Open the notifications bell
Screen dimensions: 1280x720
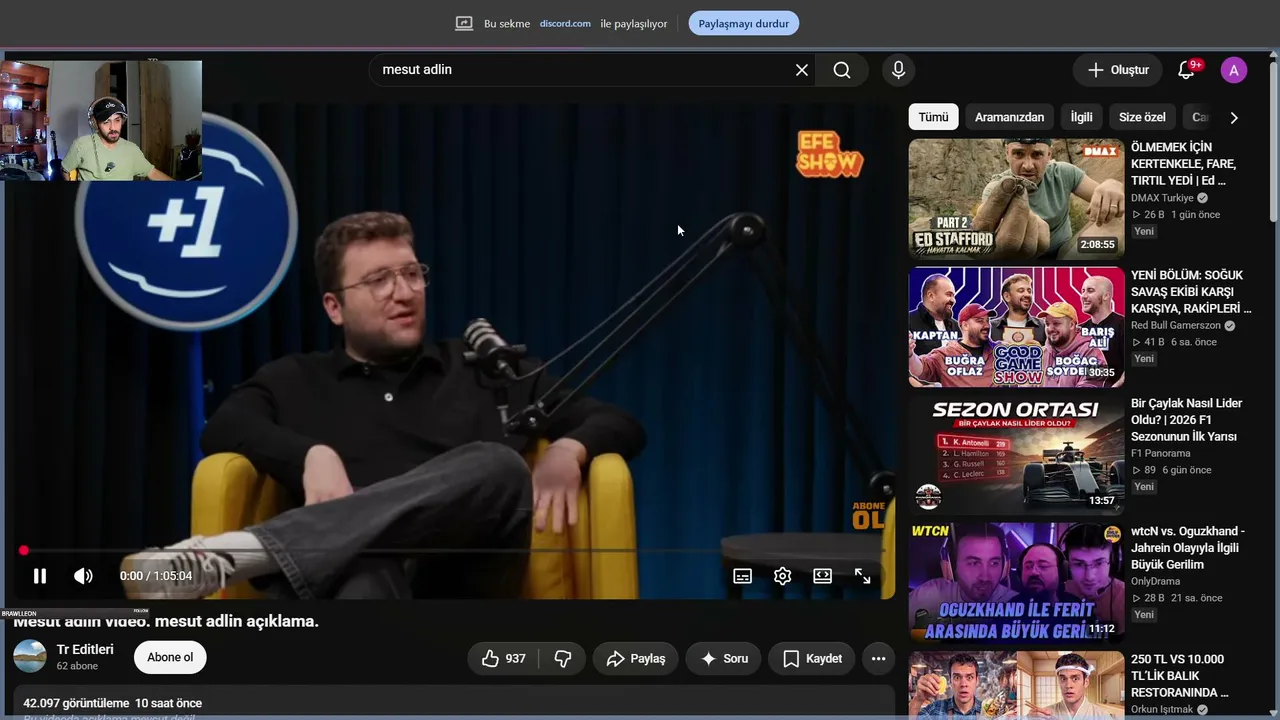click(x=1187, y=70)
